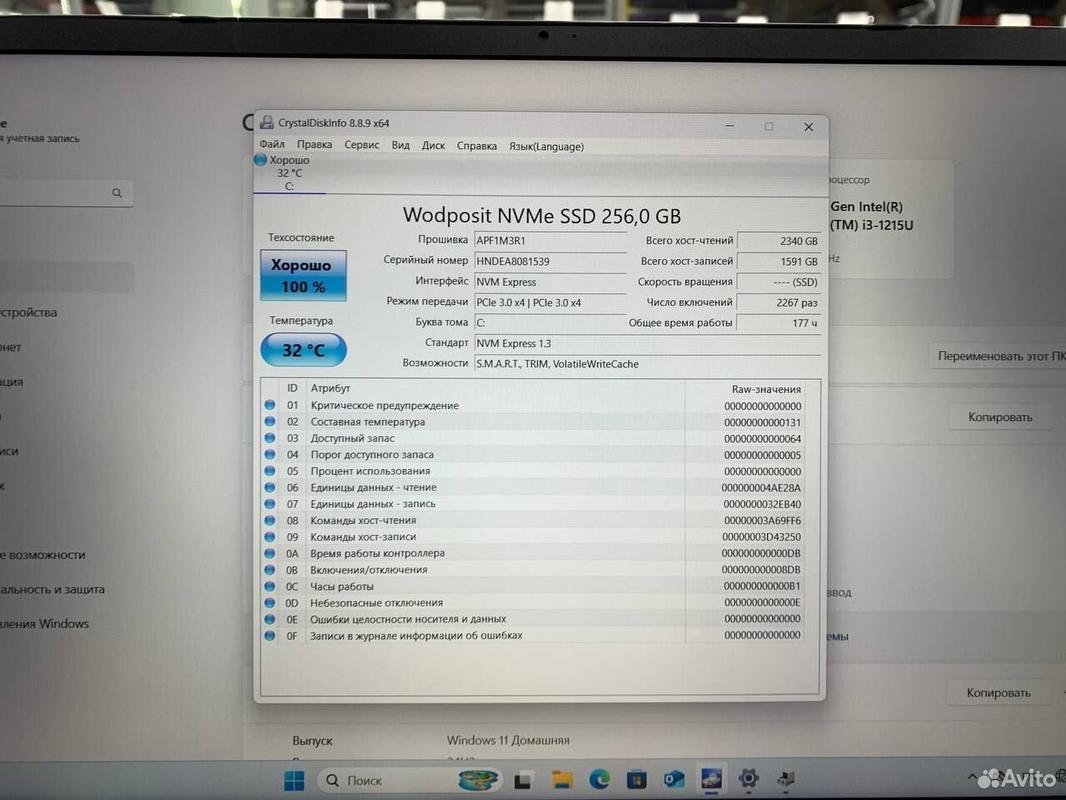
Task: Open the Диск menu
Action: tap(433, 145)
